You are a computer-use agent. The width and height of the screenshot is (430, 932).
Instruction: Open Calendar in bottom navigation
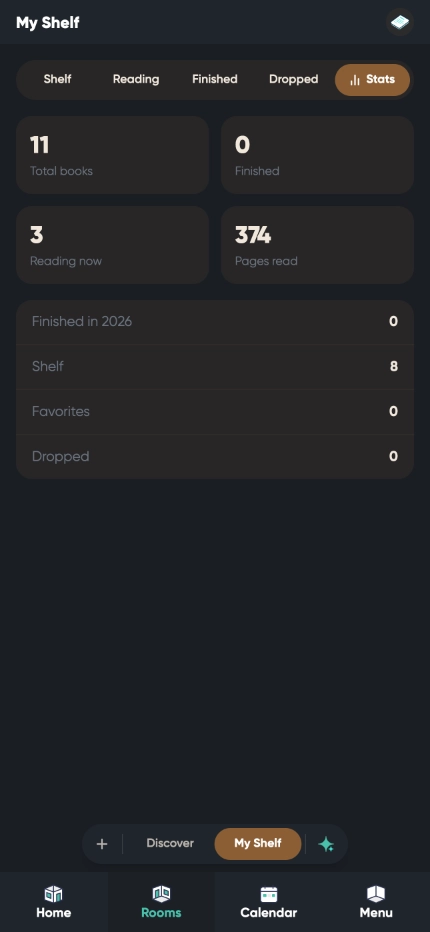(269, 902)
